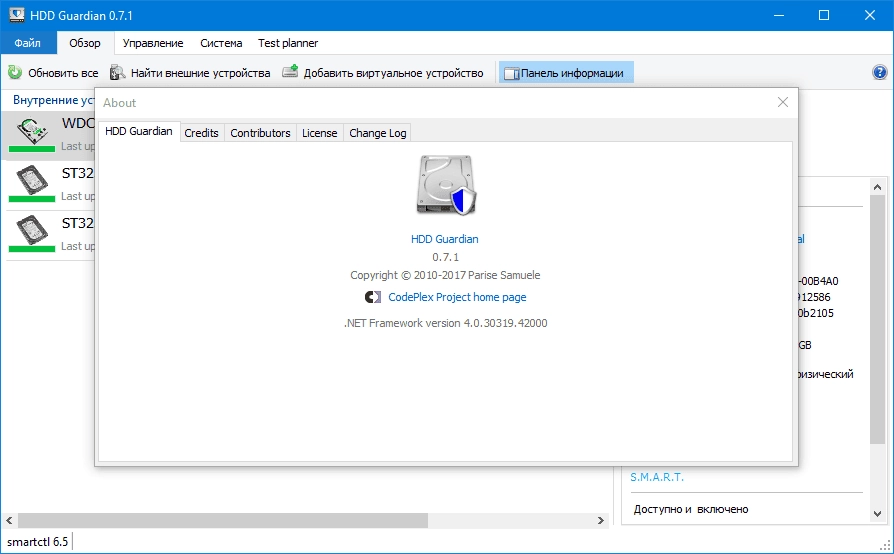Select the first ST32 drive icon
Image resolution: width=894 pixels, height=554 pixels.
(32, 180)
